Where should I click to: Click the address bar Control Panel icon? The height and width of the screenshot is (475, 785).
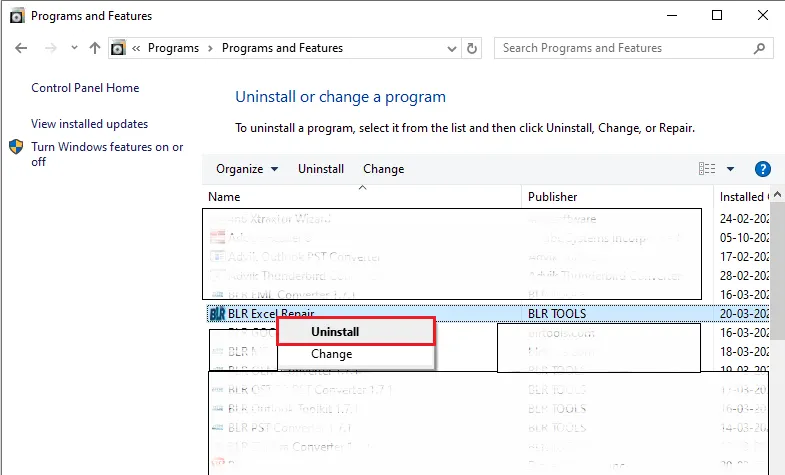pos(118,48)
